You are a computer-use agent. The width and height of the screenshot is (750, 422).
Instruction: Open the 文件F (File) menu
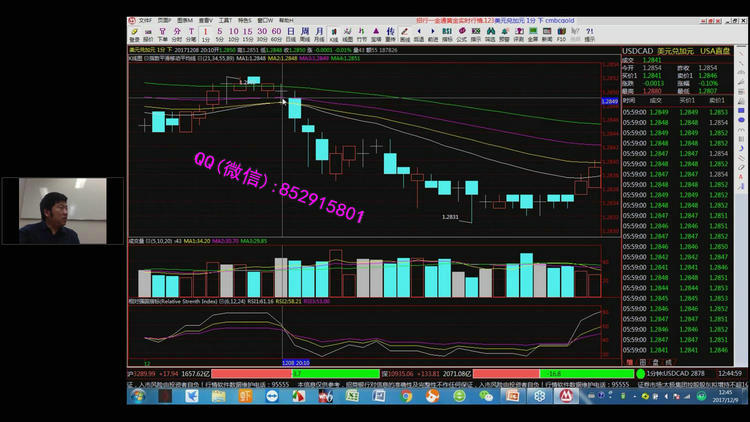tap(147, 19)
